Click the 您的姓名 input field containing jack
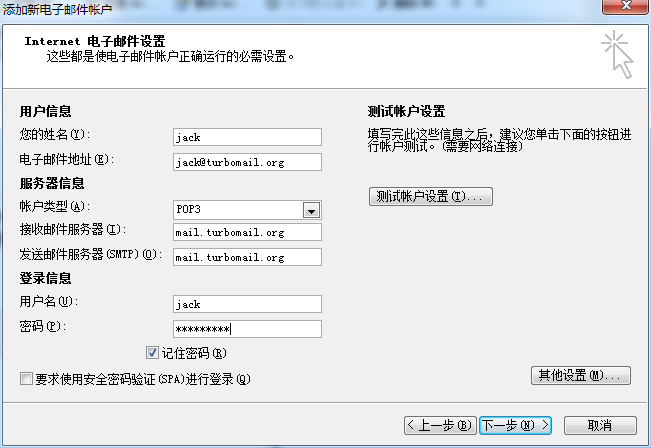Image resolution: width=651 pixels, height=448 pixels. (x=247, y=137)
